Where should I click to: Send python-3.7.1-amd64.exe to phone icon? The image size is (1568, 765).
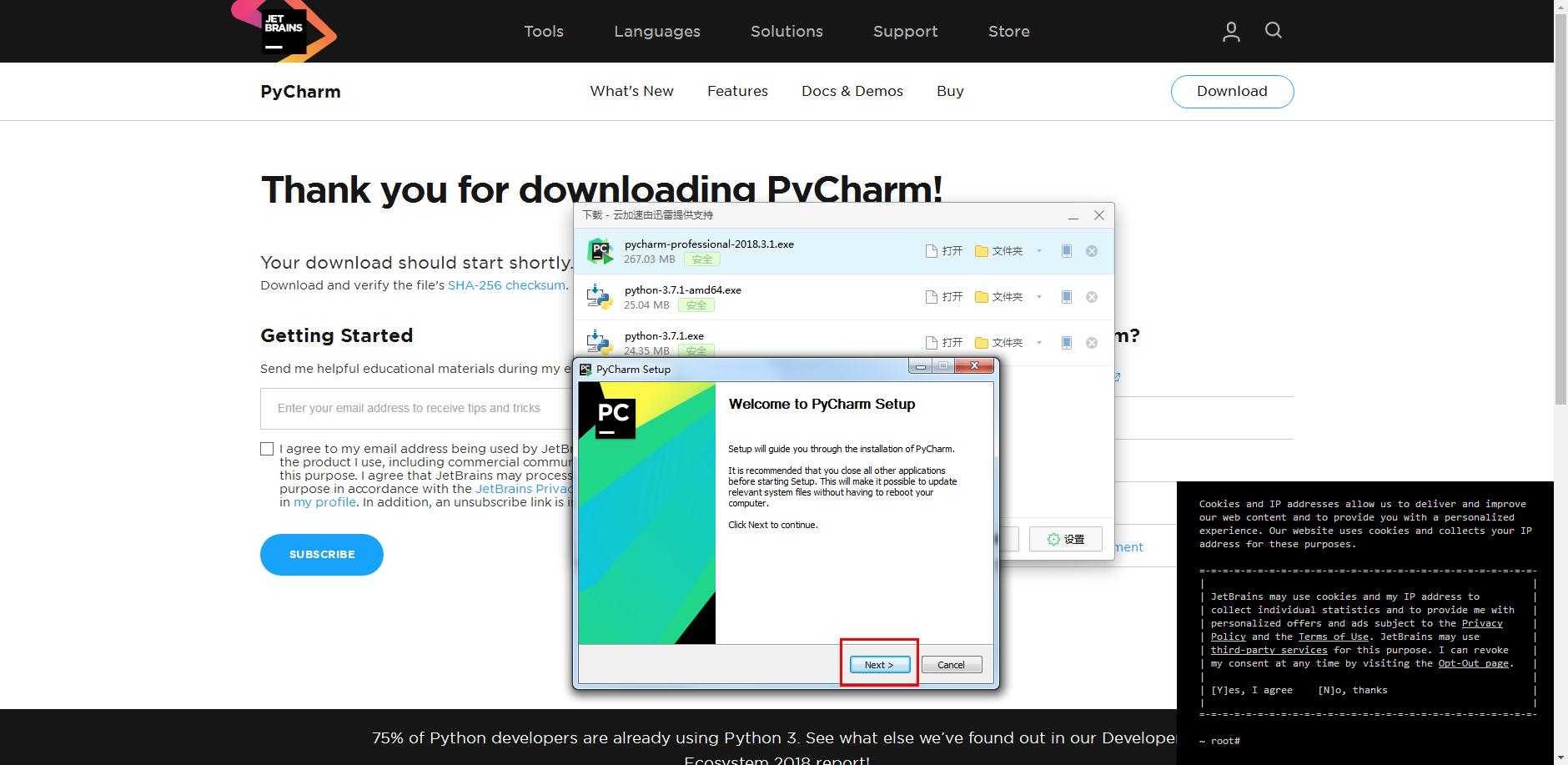[x=1066, y=297]
